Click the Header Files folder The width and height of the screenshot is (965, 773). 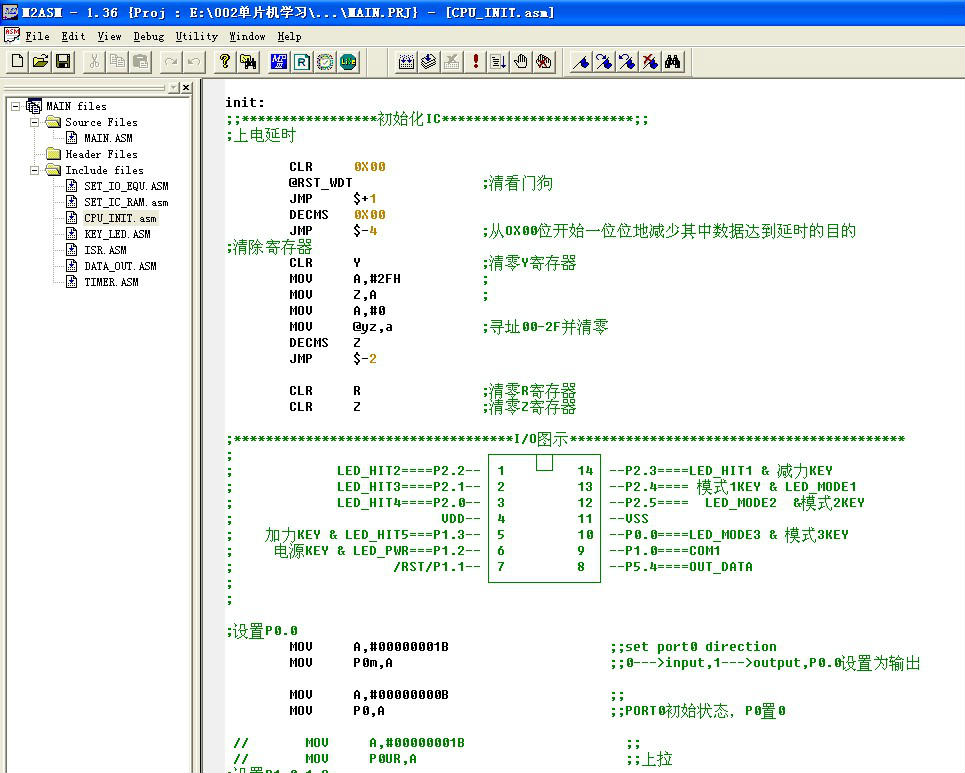click(x=101, y=154)
